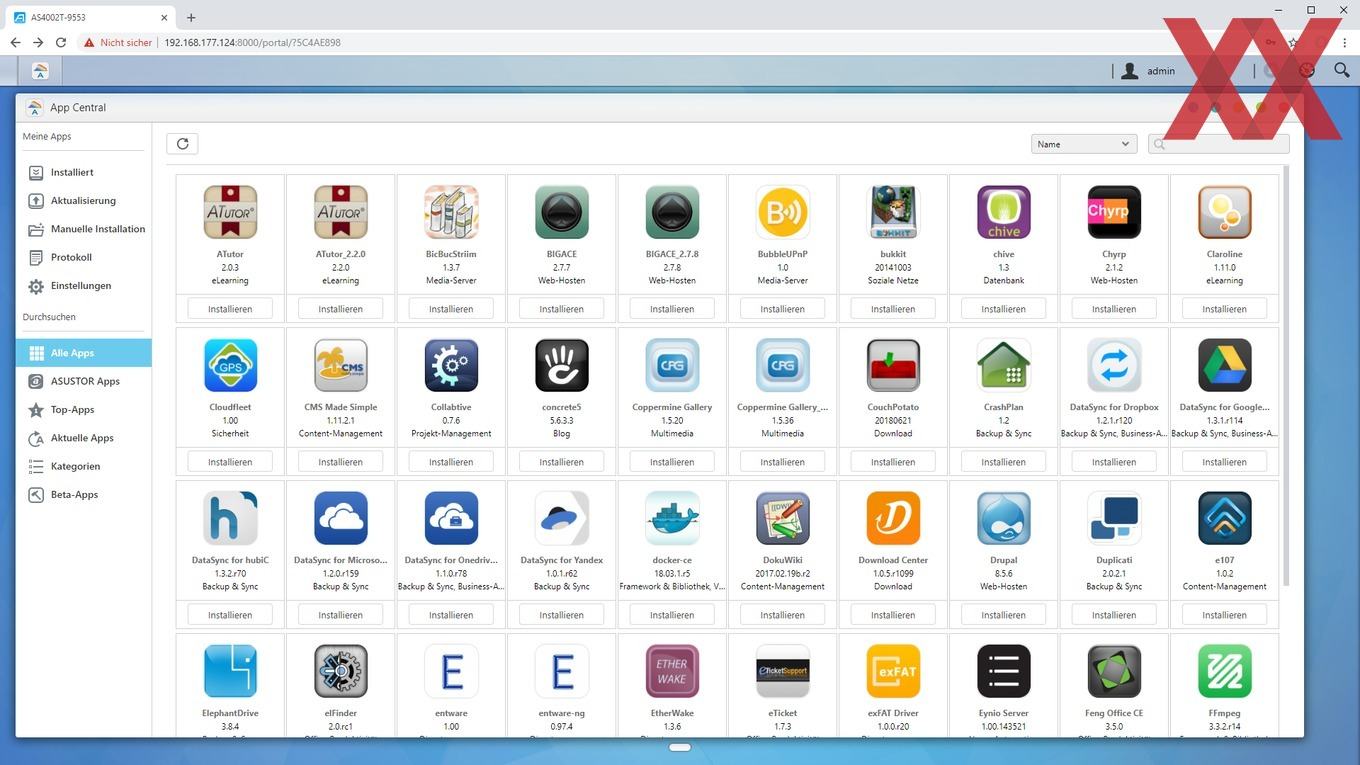Image resolution: width=1360 pixels, height=765 pixels.
Task: Install DataSync for Microsoft
Action: click(x=341, y=615)
